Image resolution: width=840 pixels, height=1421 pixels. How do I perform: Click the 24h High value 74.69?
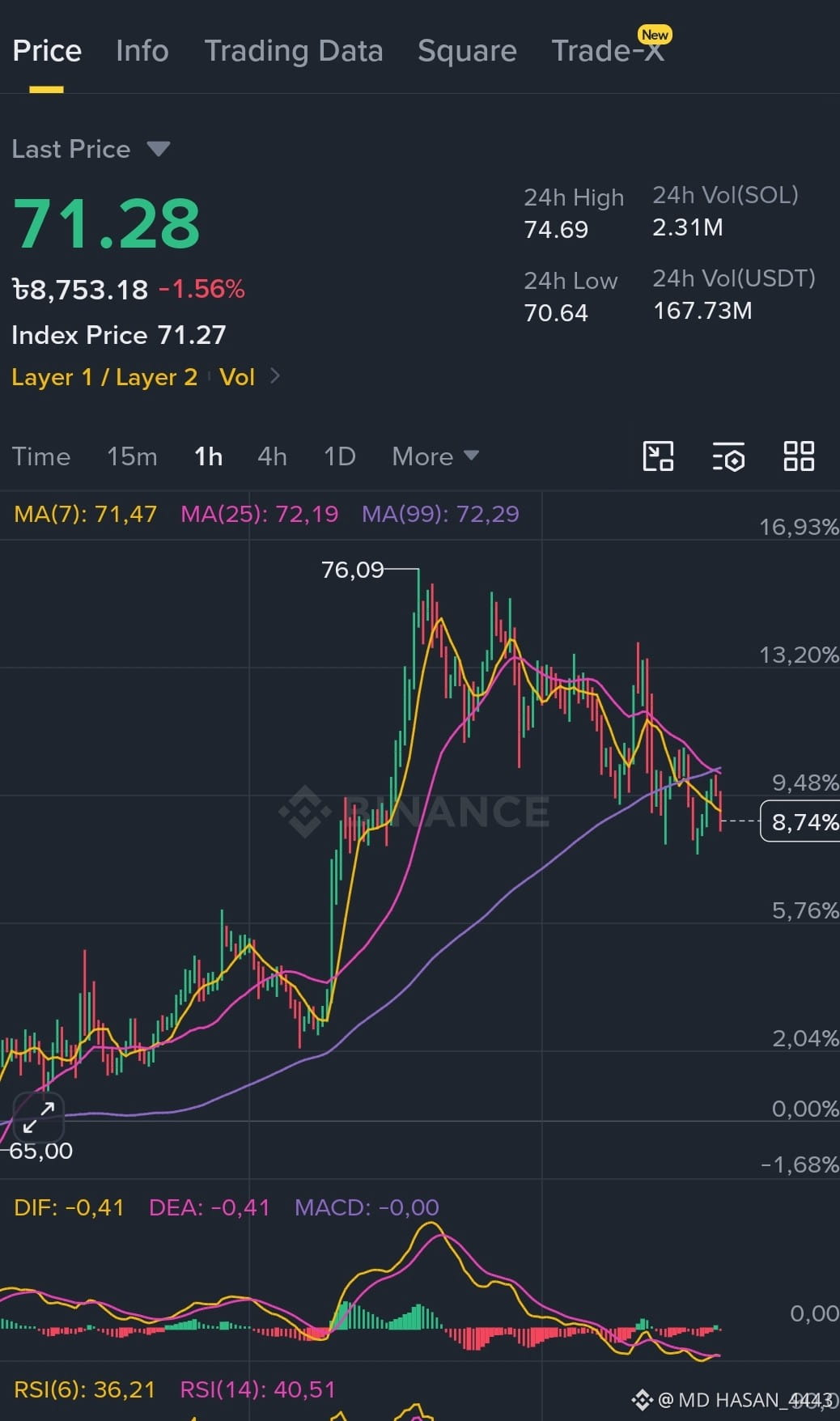click(x=556, y=230)
